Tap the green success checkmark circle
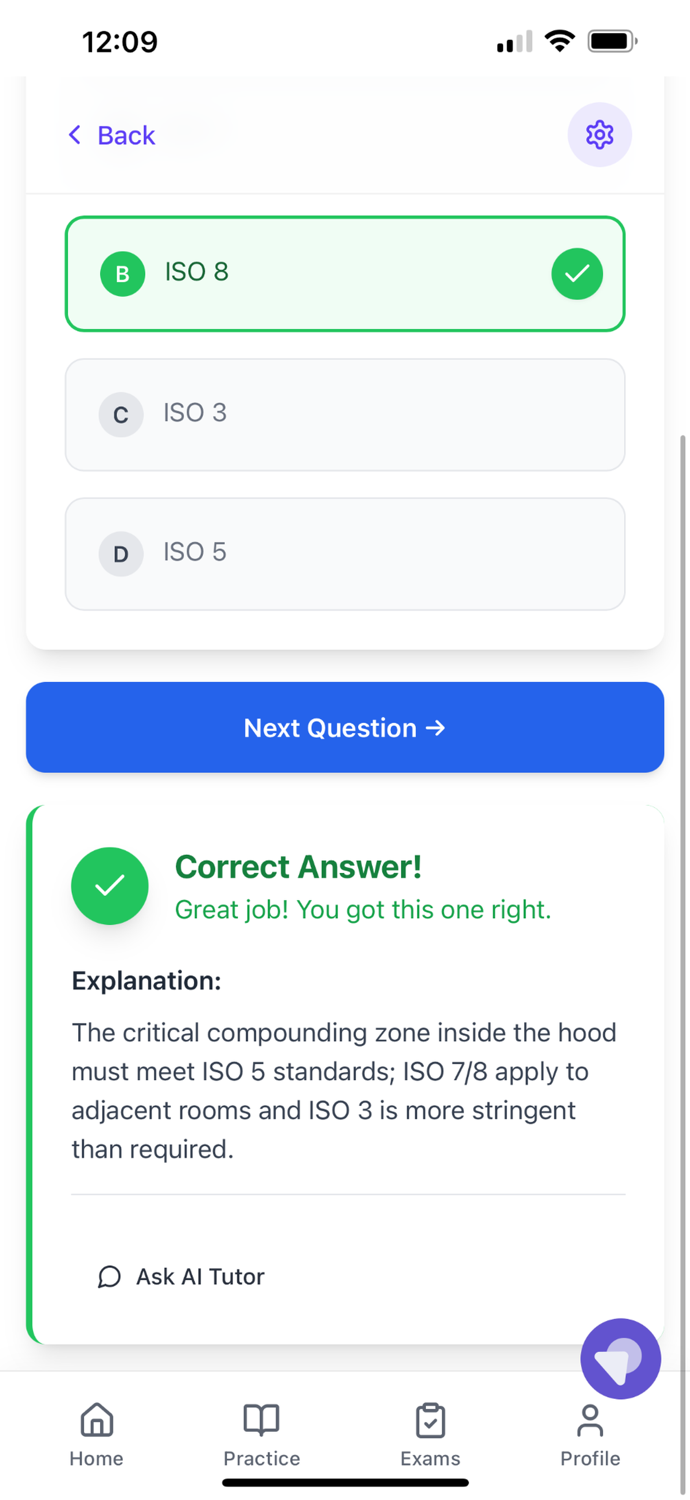Viewport: 690px width, 1500px height. pyautogui.click(x=110, y=886)
